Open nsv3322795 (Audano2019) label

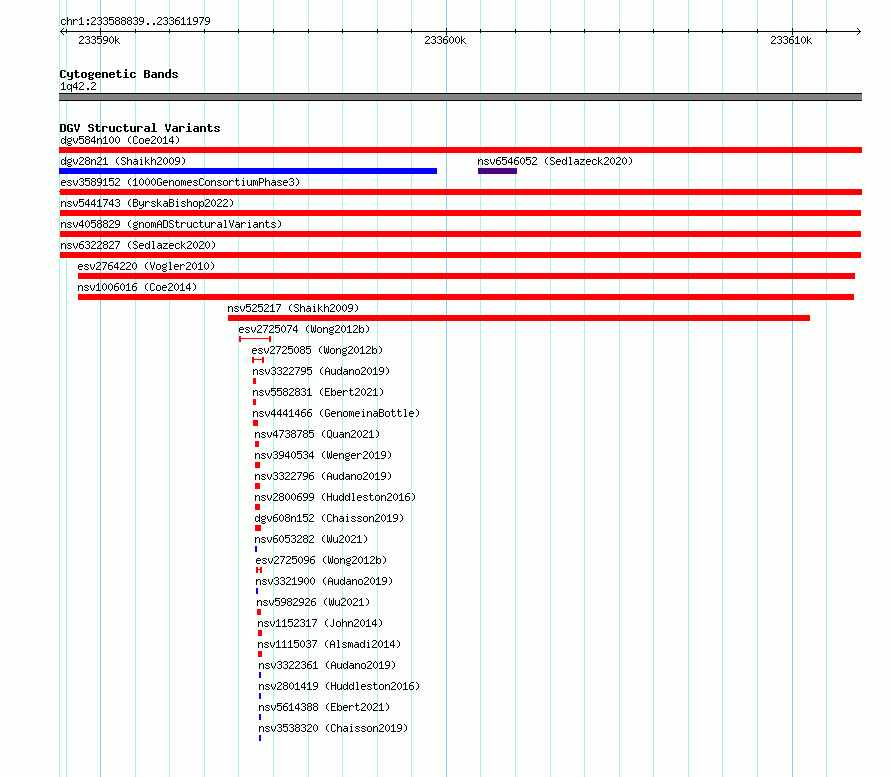click(321, 371)
